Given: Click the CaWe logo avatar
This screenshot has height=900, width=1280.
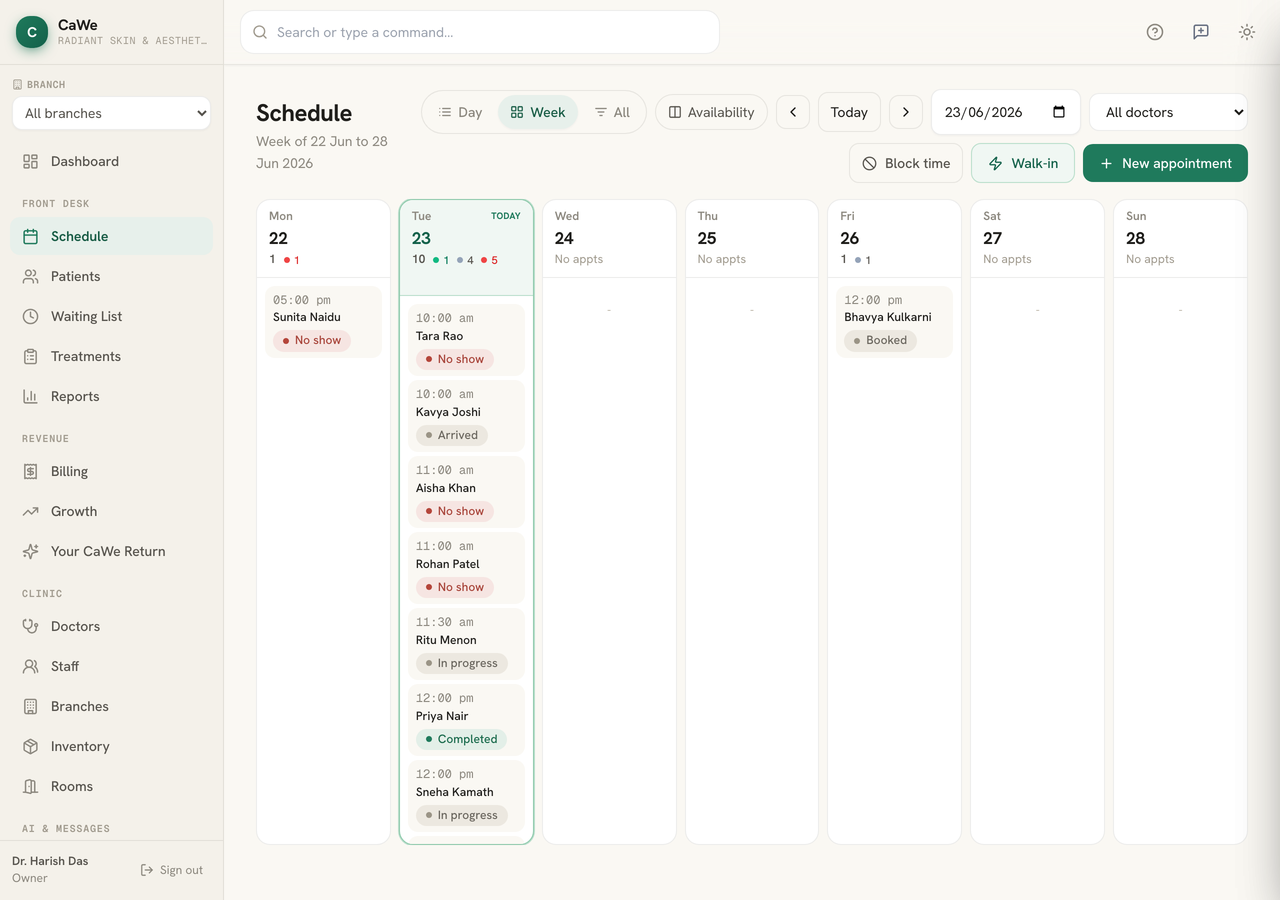Looking at the screenshot, I should click(32, 32).
